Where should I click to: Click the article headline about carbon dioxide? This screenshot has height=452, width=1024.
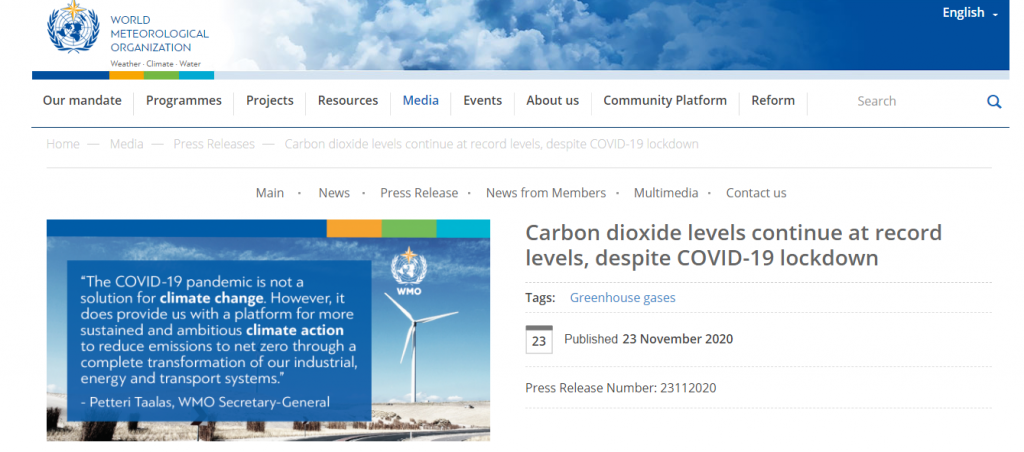pyautogui.click(x=734, y=245)
